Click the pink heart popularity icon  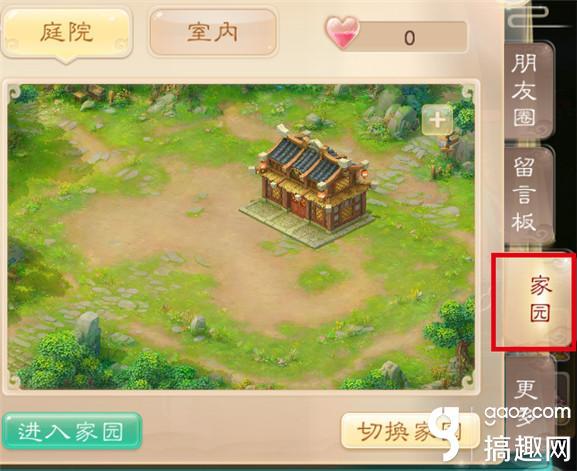(343, 33)
